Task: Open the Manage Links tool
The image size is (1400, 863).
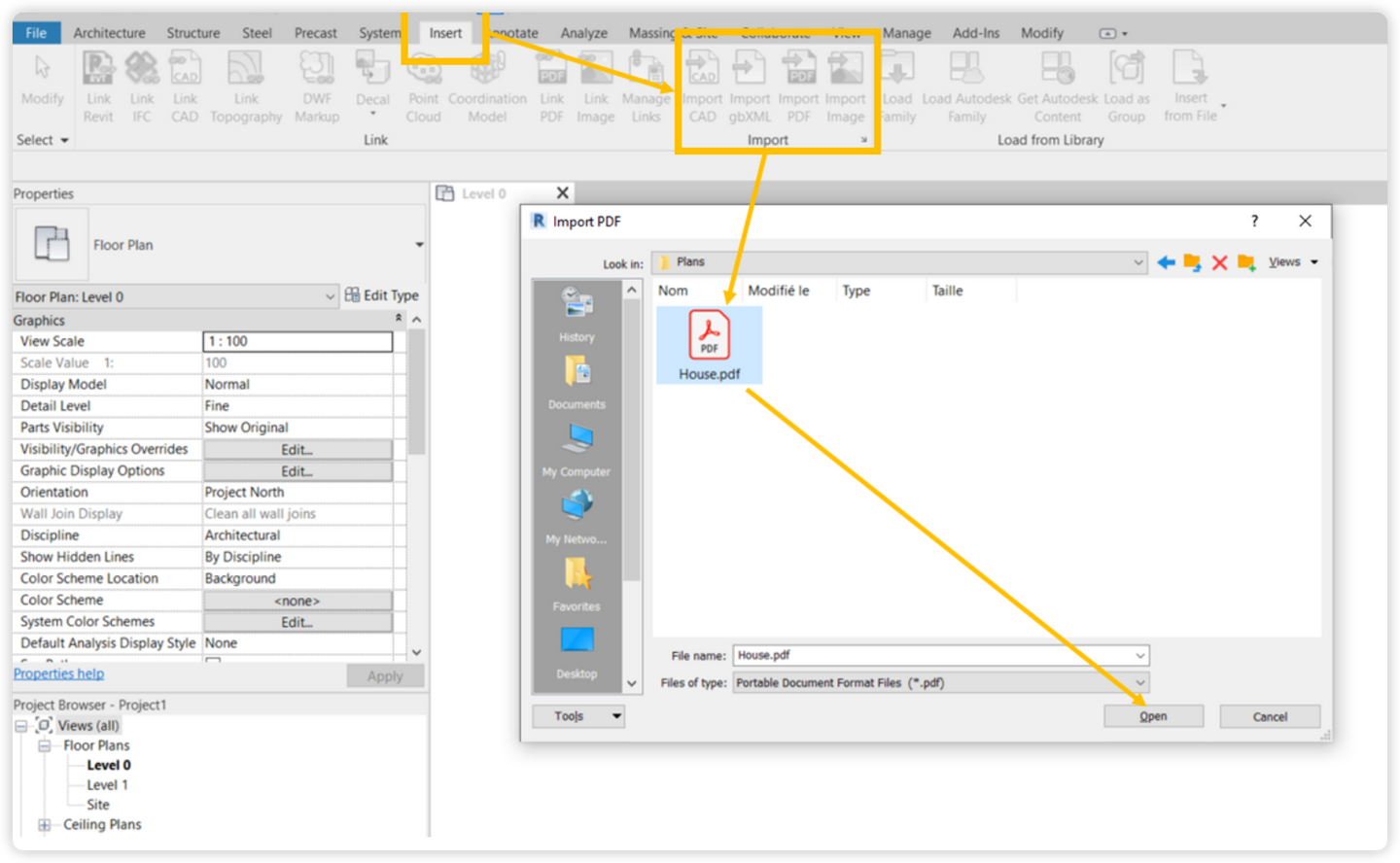Action: [x=646, y=87]
